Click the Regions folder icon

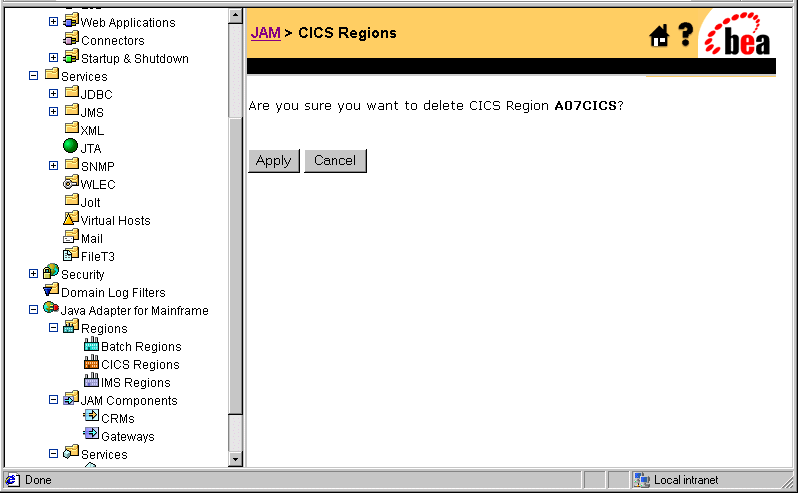tap(71, 326)
